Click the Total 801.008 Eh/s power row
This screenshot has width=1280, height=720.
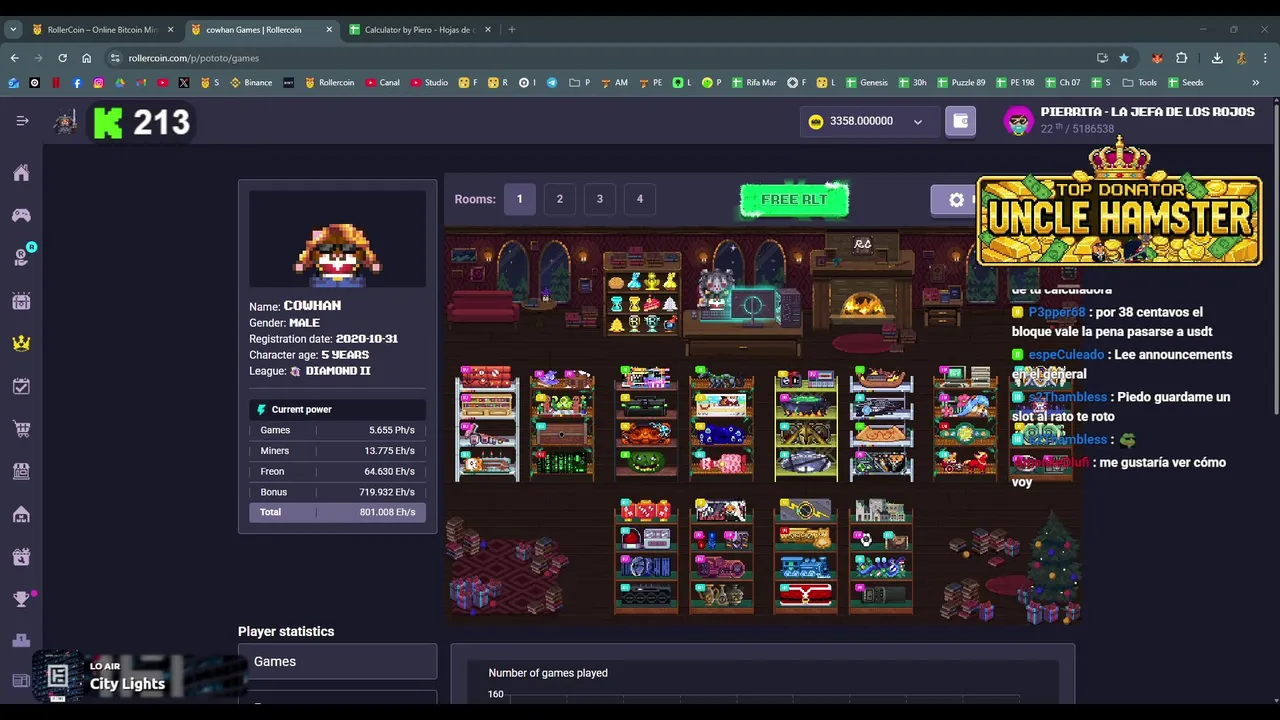click(x=337, y=512)
